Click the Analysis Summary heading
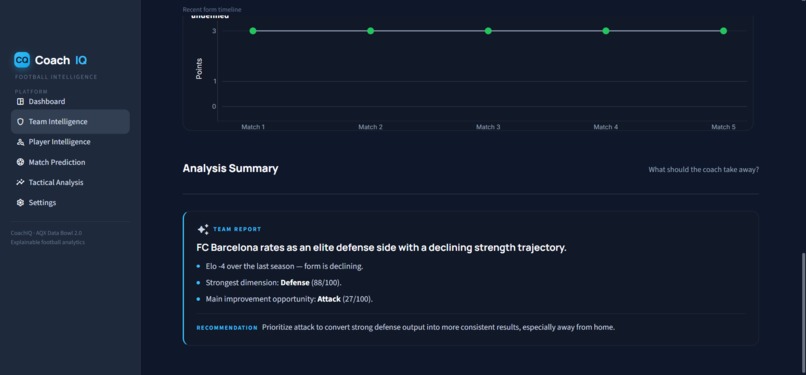The width and height of the screenshot is (806, 375). click(x=230, y=168)
